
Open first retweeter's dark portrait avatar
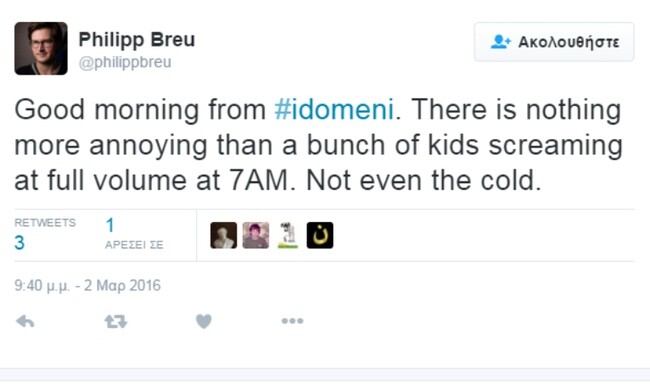(223, 235)
